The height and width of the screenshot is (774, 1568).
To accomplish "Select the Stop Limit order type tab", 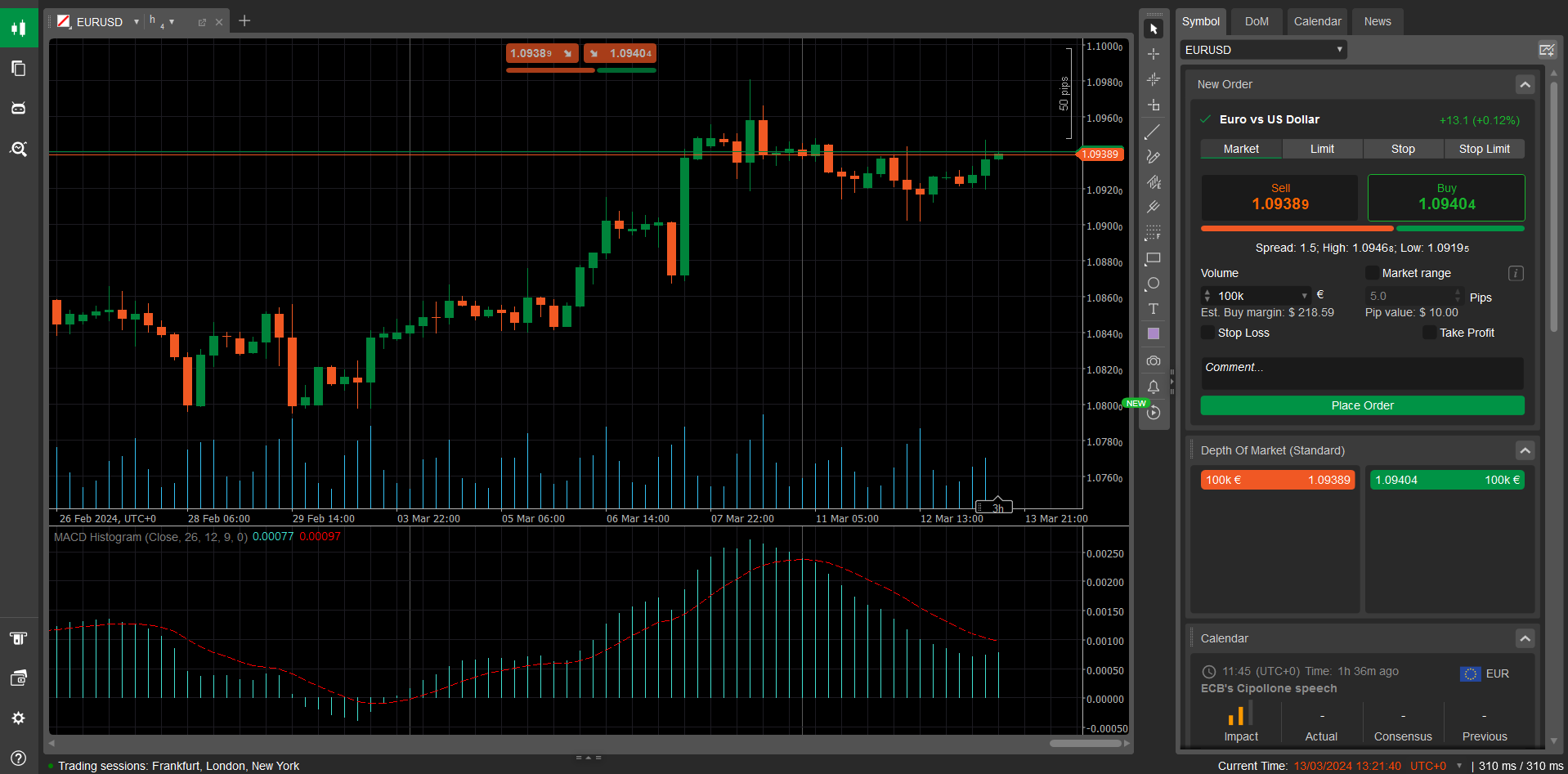I will [x=1484, y=149].
